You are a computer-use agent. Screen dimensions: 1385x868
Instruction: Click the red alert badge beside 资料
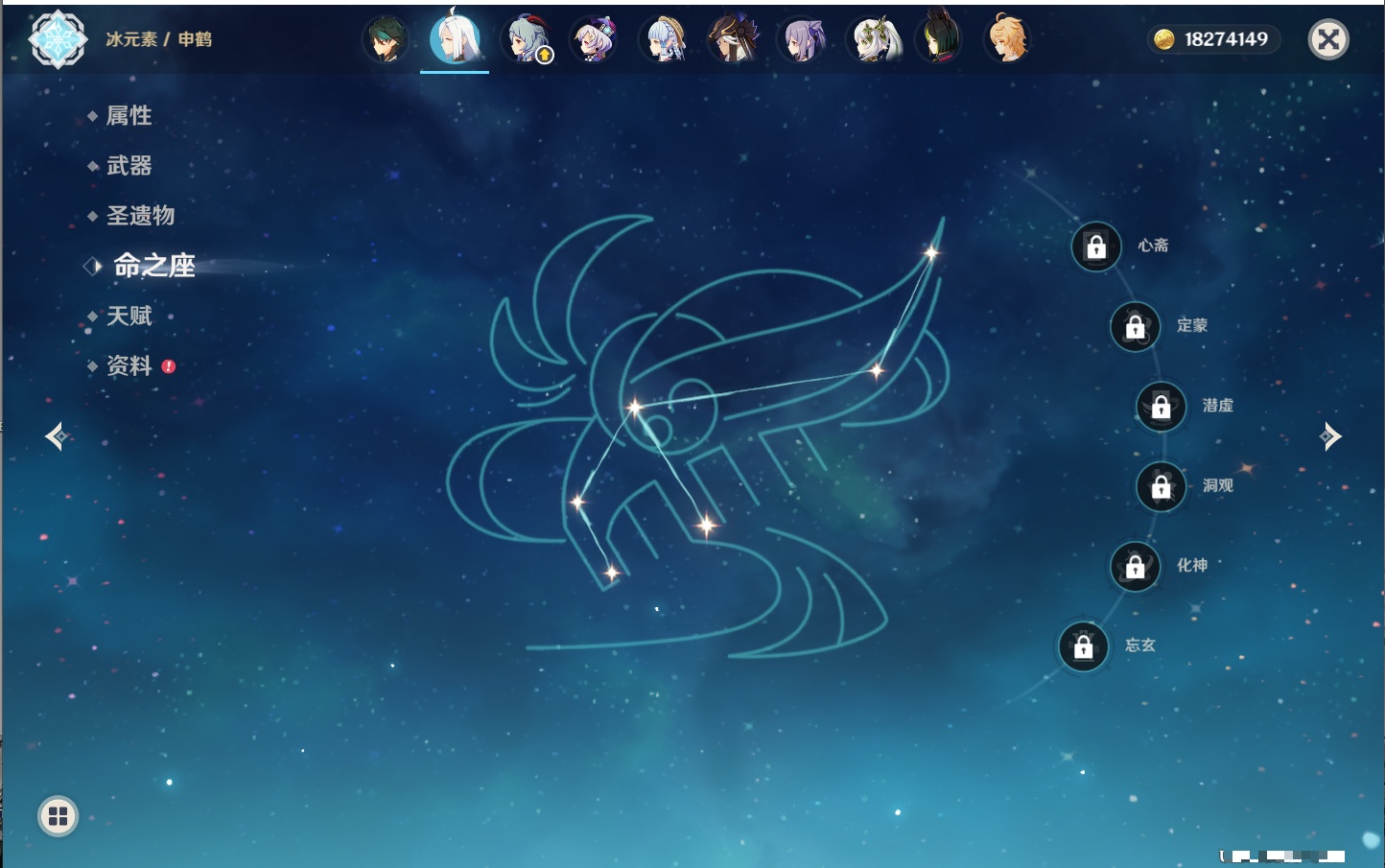click(x=169, y=366)
